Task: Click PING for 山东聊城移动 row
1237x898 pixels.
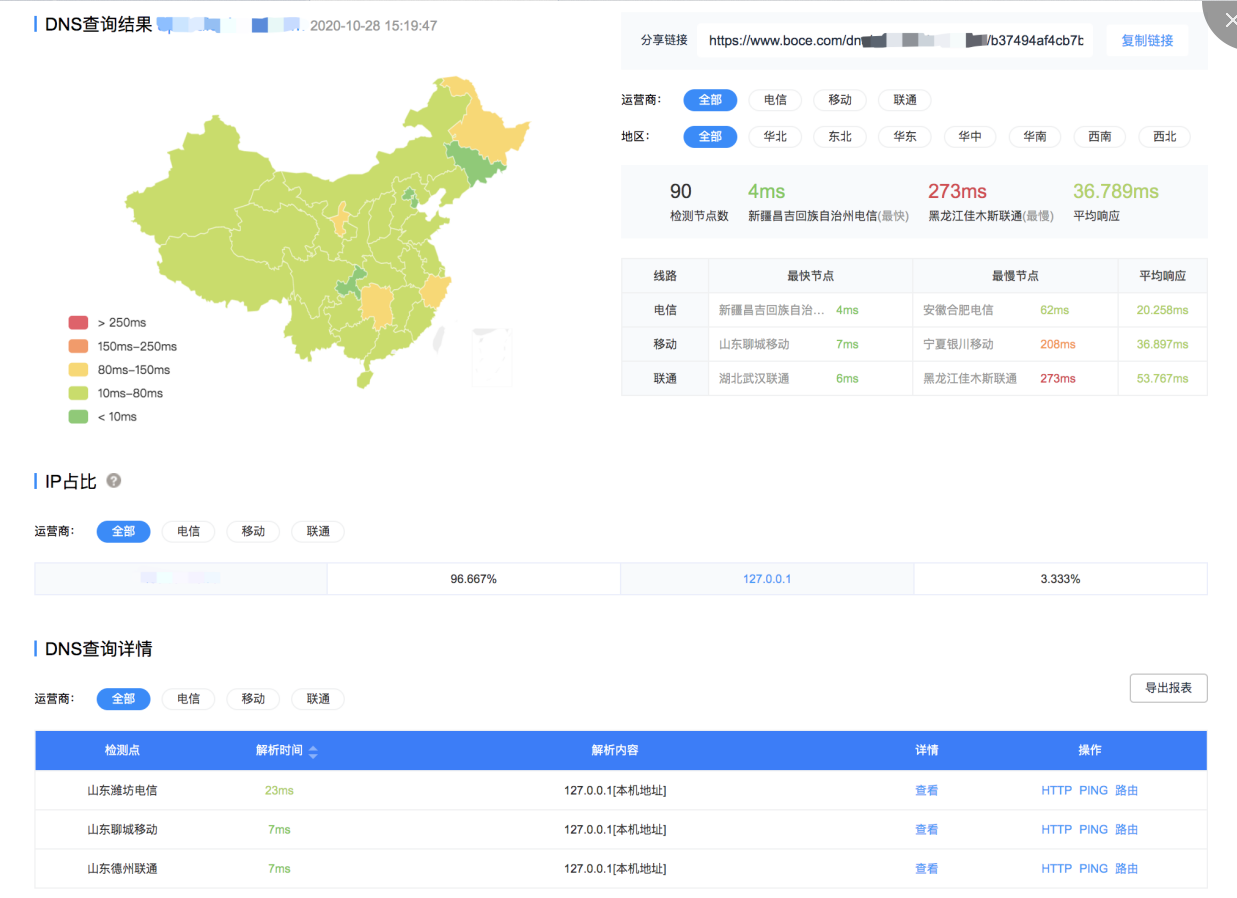Action: tap(1093, 830)
